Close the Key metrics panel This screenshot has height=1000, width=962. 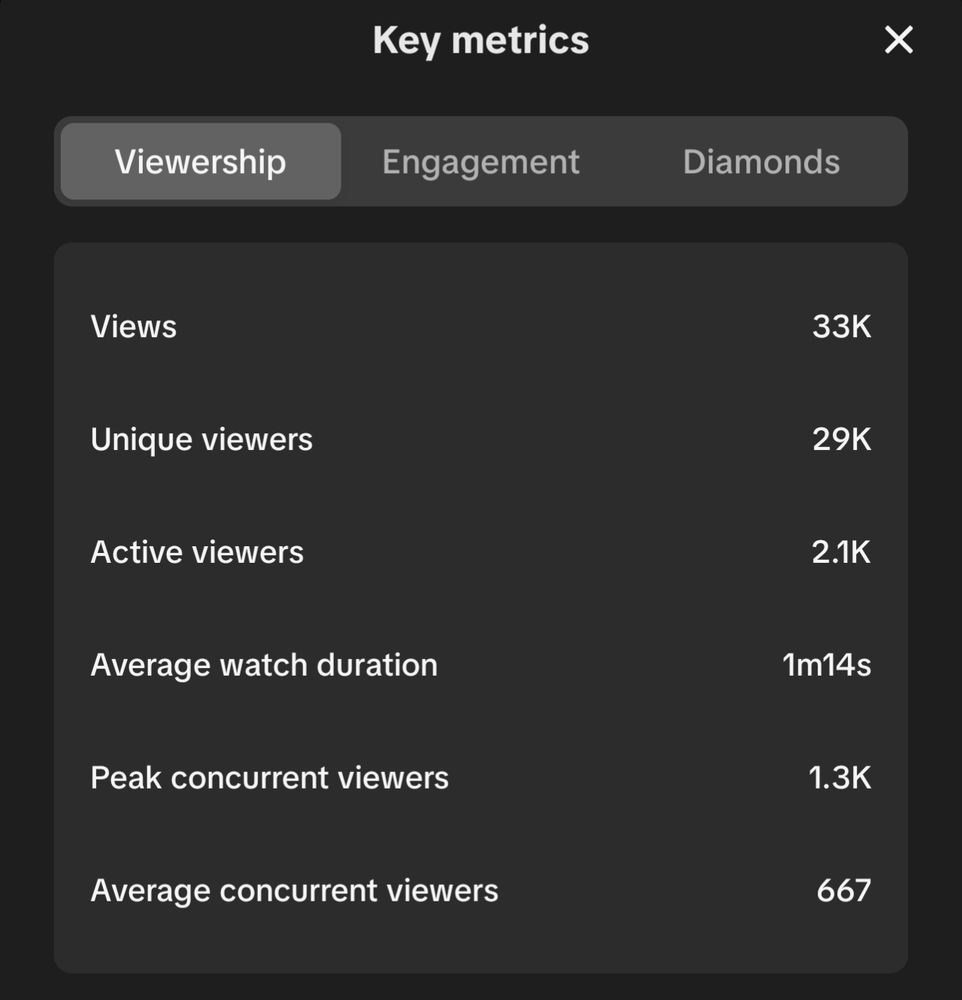pos(898,41)
